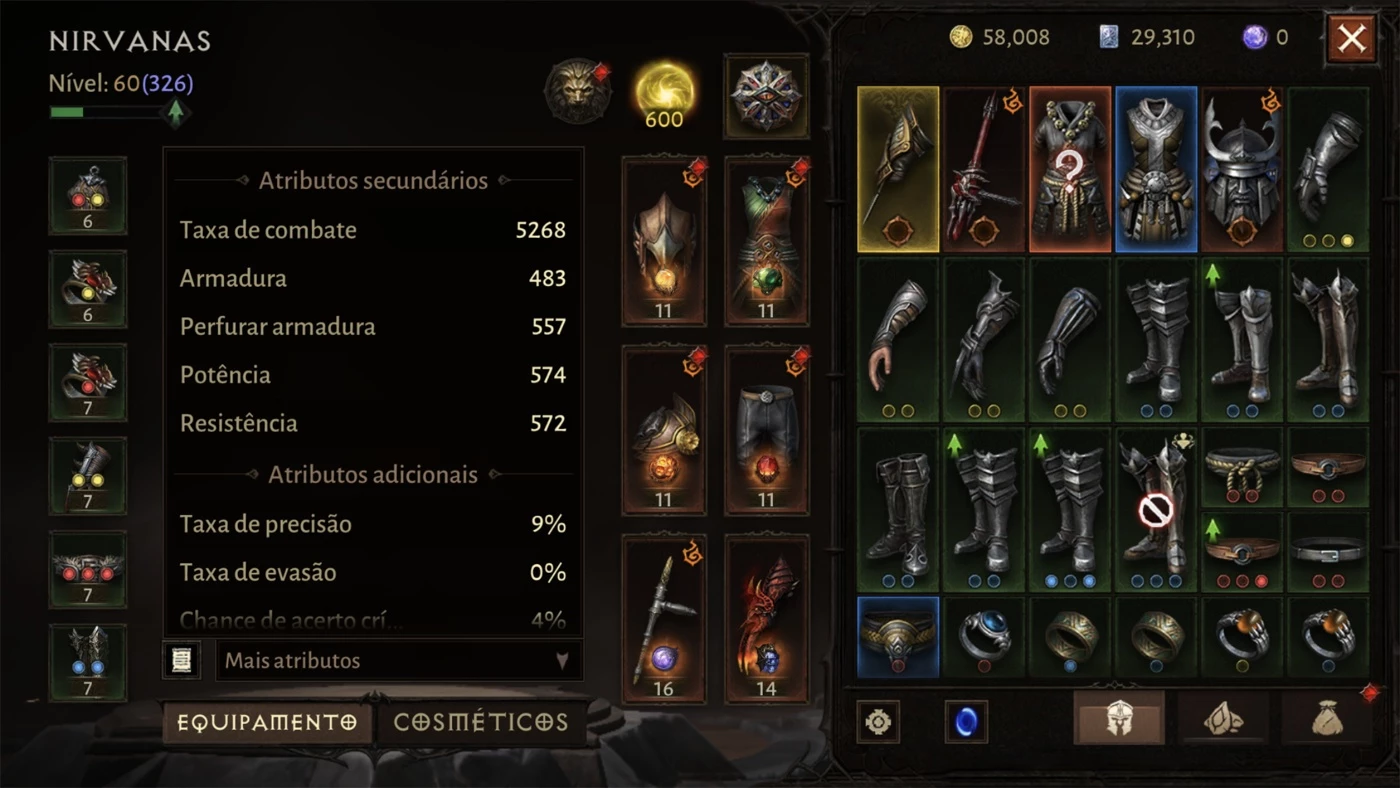
Task: Select the glowing 600 resonance orb
Action: pyautogui.click(x=664, y=95)
